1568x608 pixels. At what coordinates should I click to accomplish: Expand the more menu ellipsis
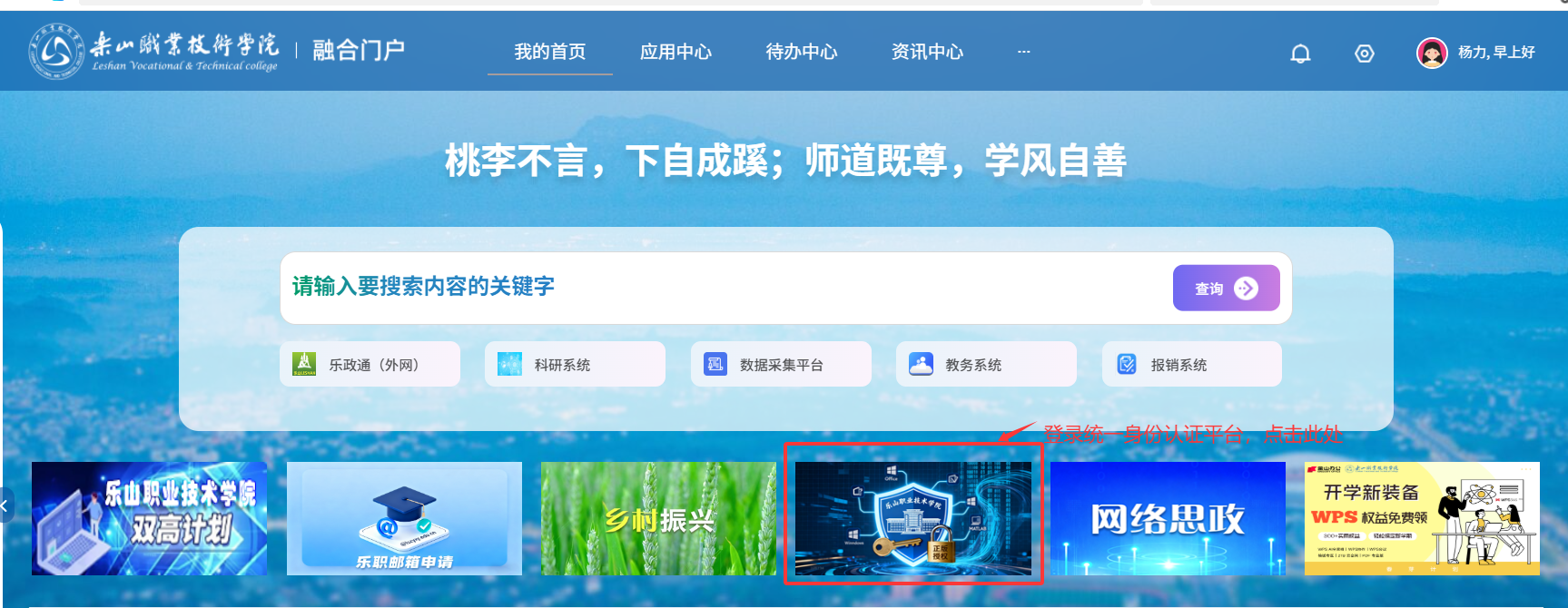[1023, 52]
